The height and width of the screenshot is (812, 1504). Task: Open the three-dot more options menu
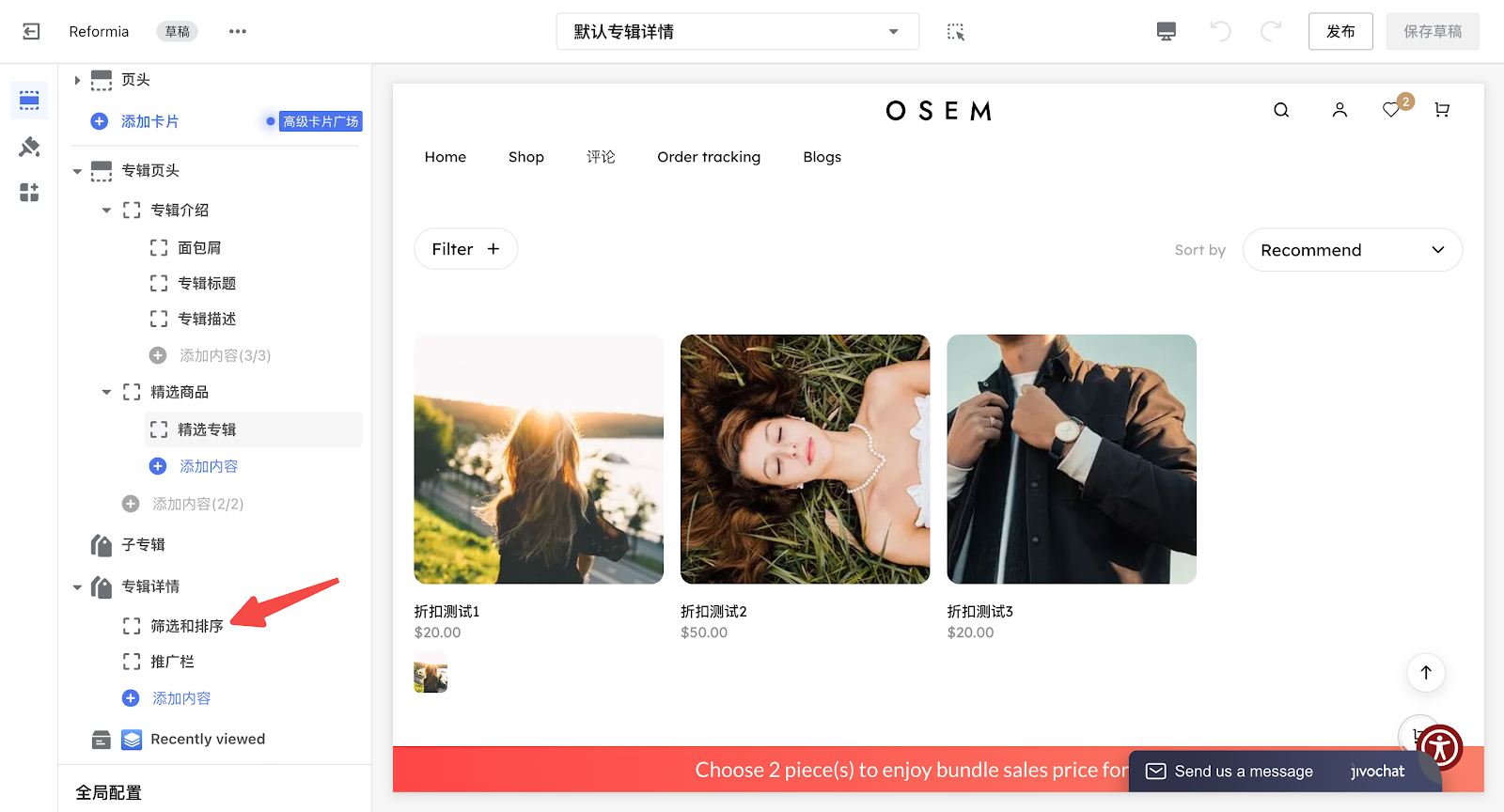pos(238,32)
